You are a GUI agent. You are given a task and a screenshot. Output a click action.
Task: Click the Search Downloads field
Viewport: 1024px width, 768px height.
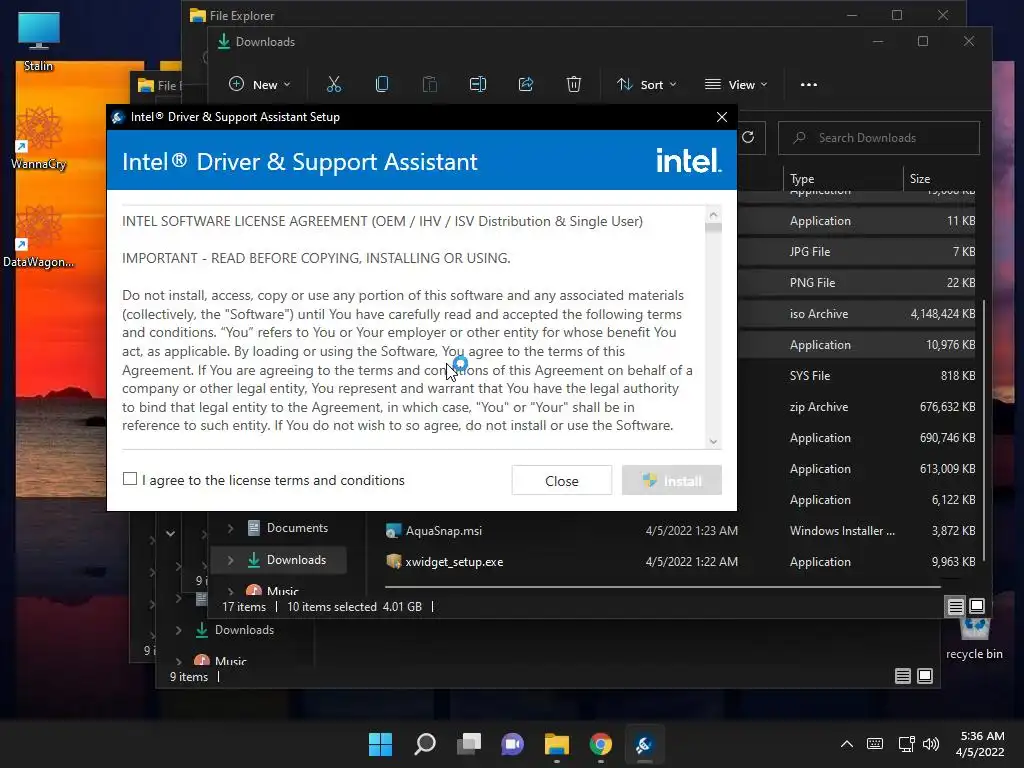[x=878, y=138]
